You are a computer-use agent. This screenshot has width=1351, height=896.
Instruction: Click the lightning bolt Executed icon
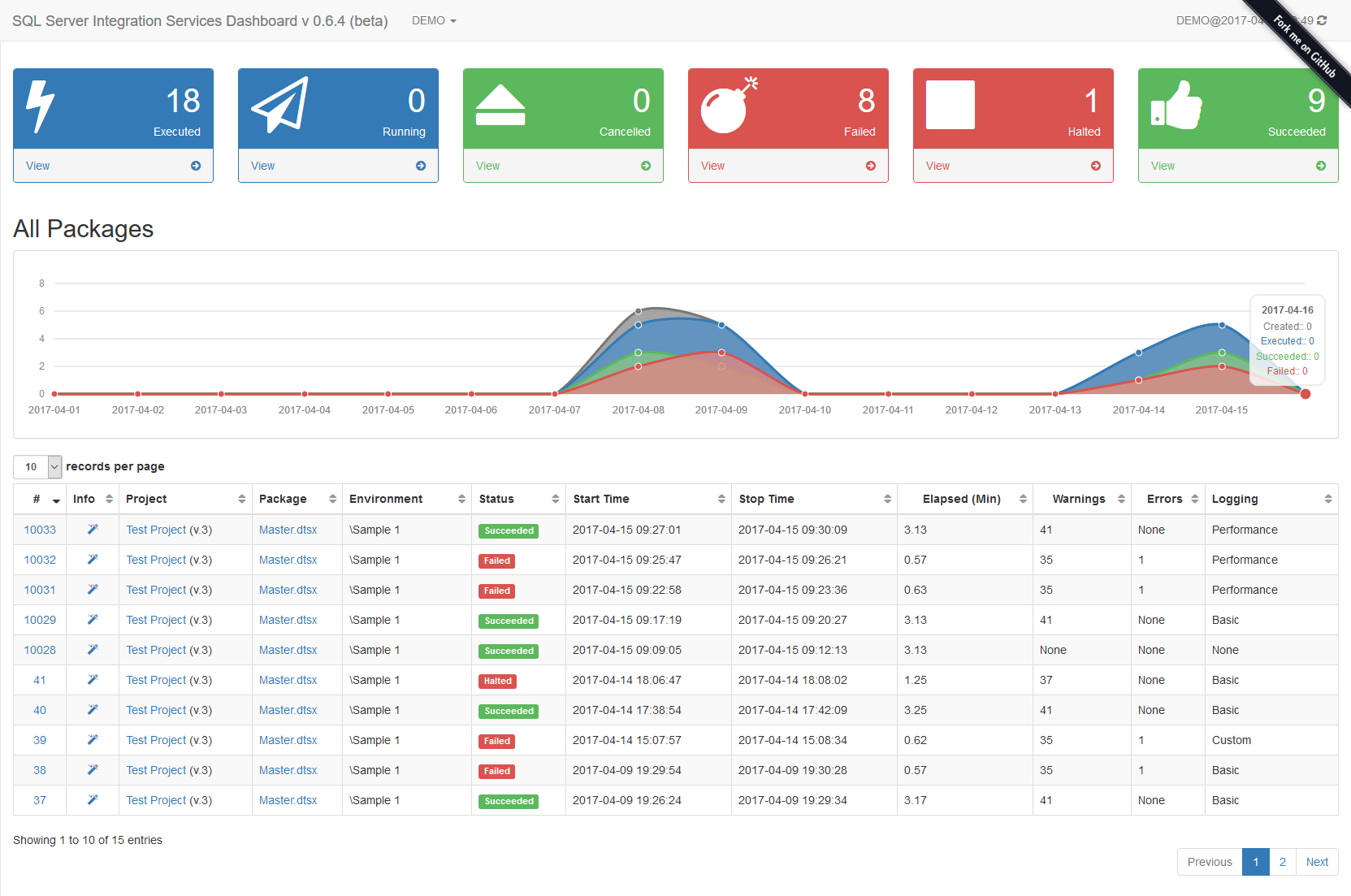40,106
